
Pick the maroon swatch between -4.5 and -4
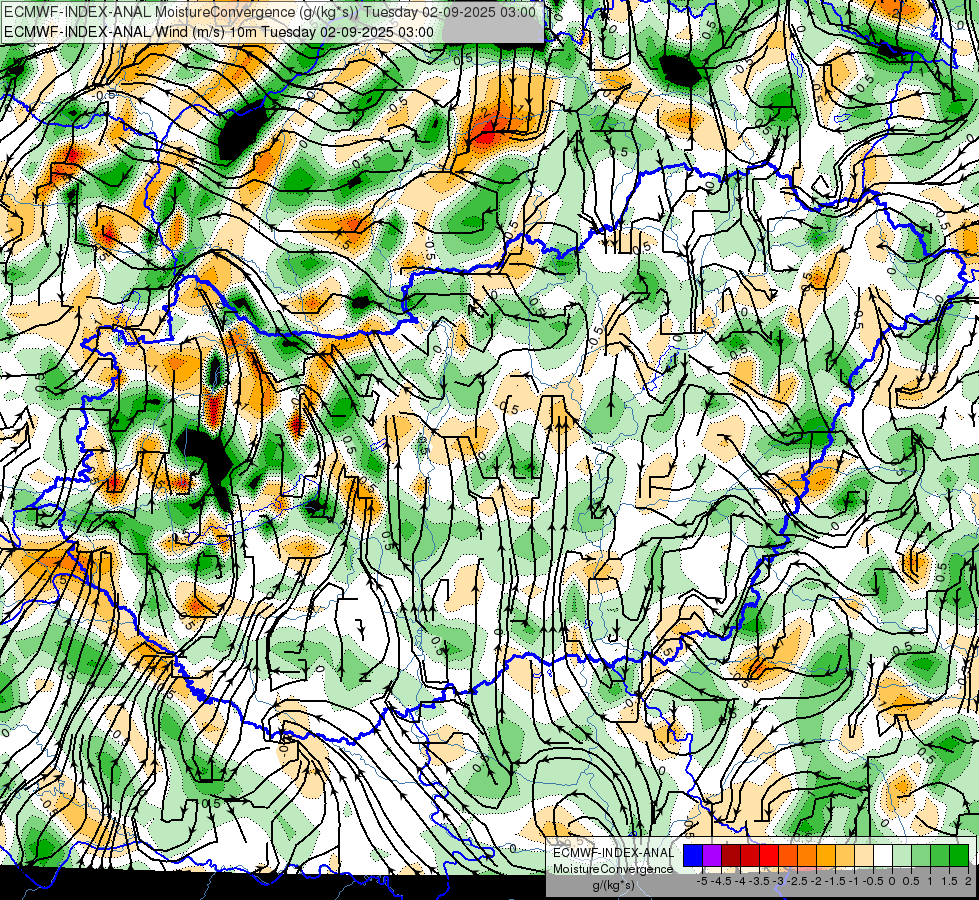[731, 856]
